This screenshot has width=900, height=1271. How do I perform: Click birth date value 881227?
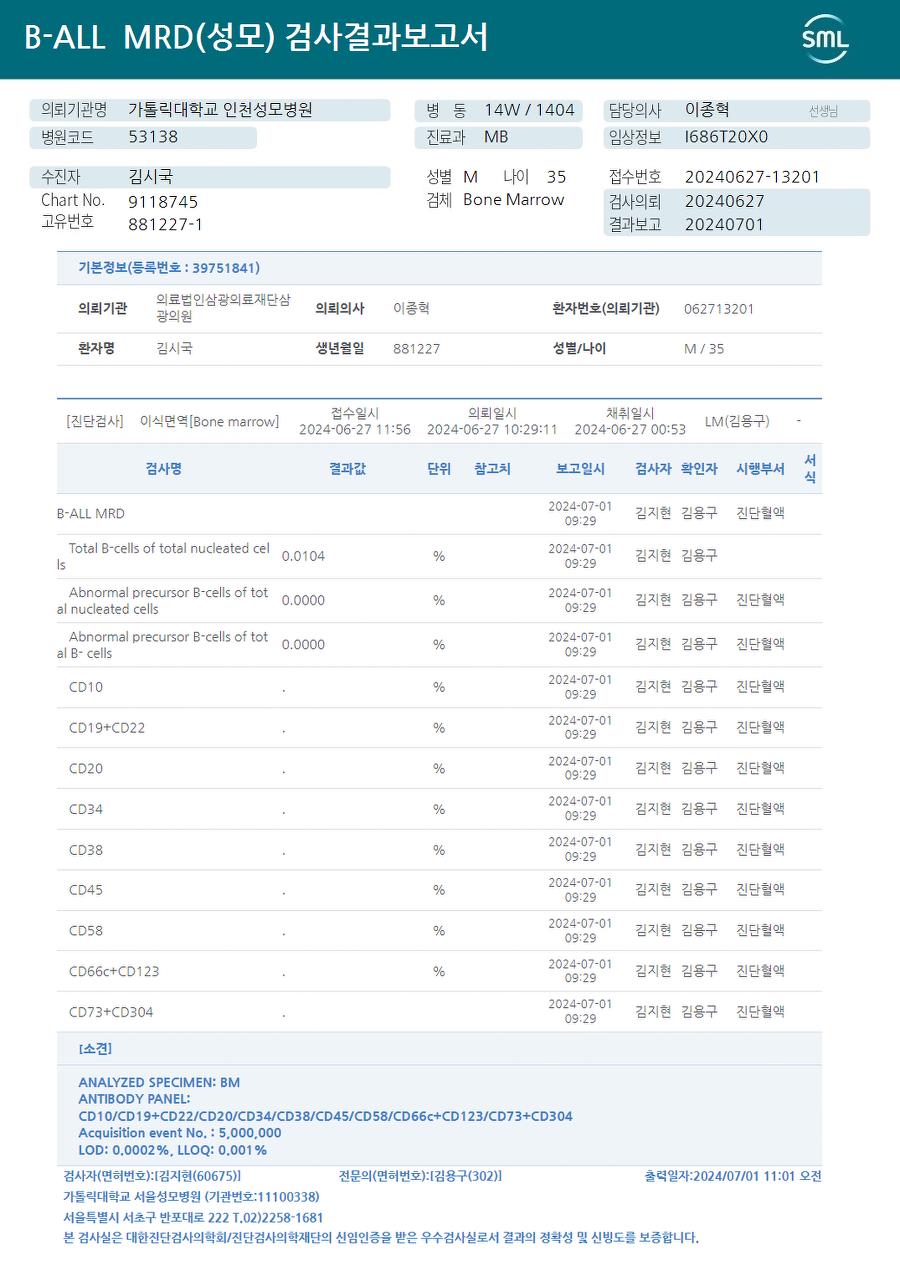[x=416, y=349]
